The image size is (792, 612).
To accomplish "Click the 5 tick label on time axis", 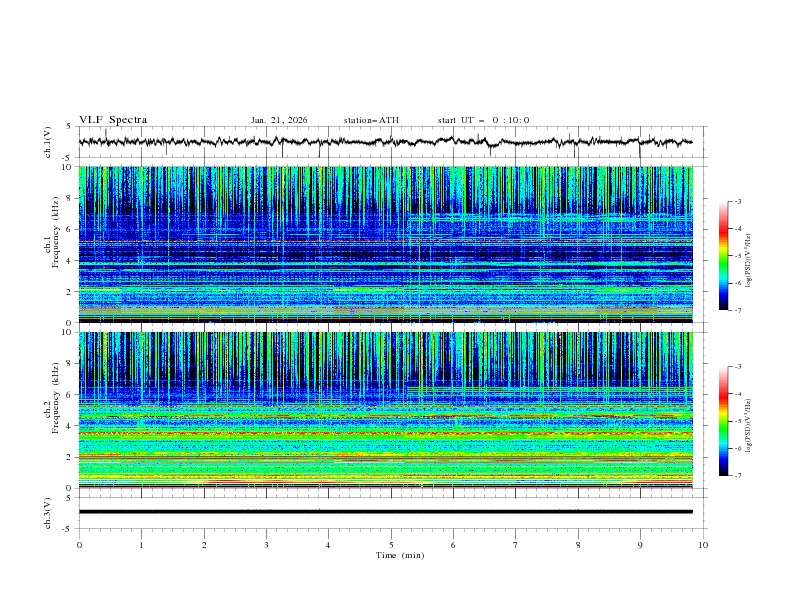I will click(x=391, y=545).
